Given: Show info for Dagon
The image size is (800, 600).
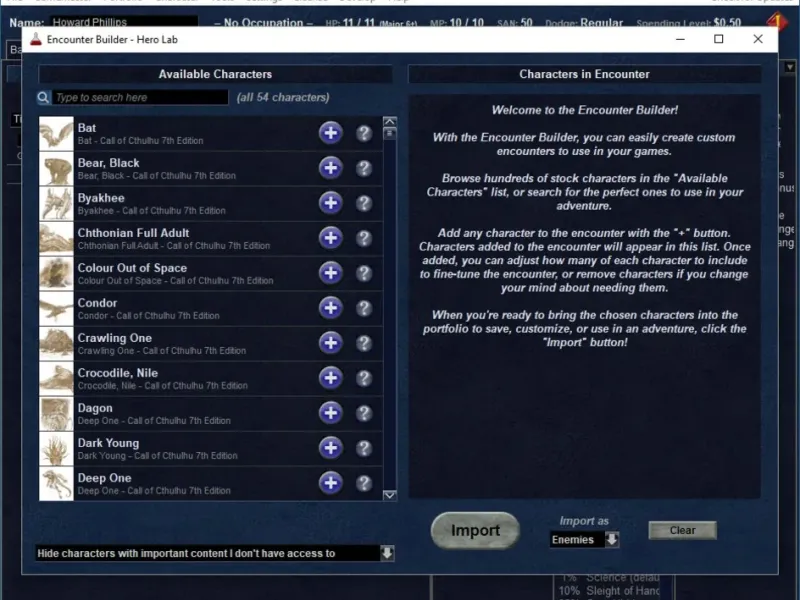Looking at the screenshot, I should [364, 414].
